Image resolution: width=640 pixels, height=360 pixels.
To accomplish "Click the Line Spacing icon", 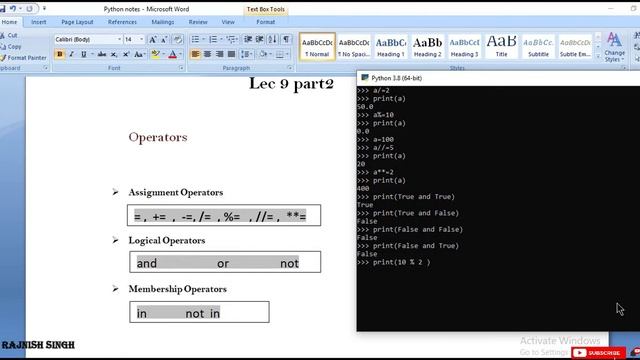I will tap(245, 54).
